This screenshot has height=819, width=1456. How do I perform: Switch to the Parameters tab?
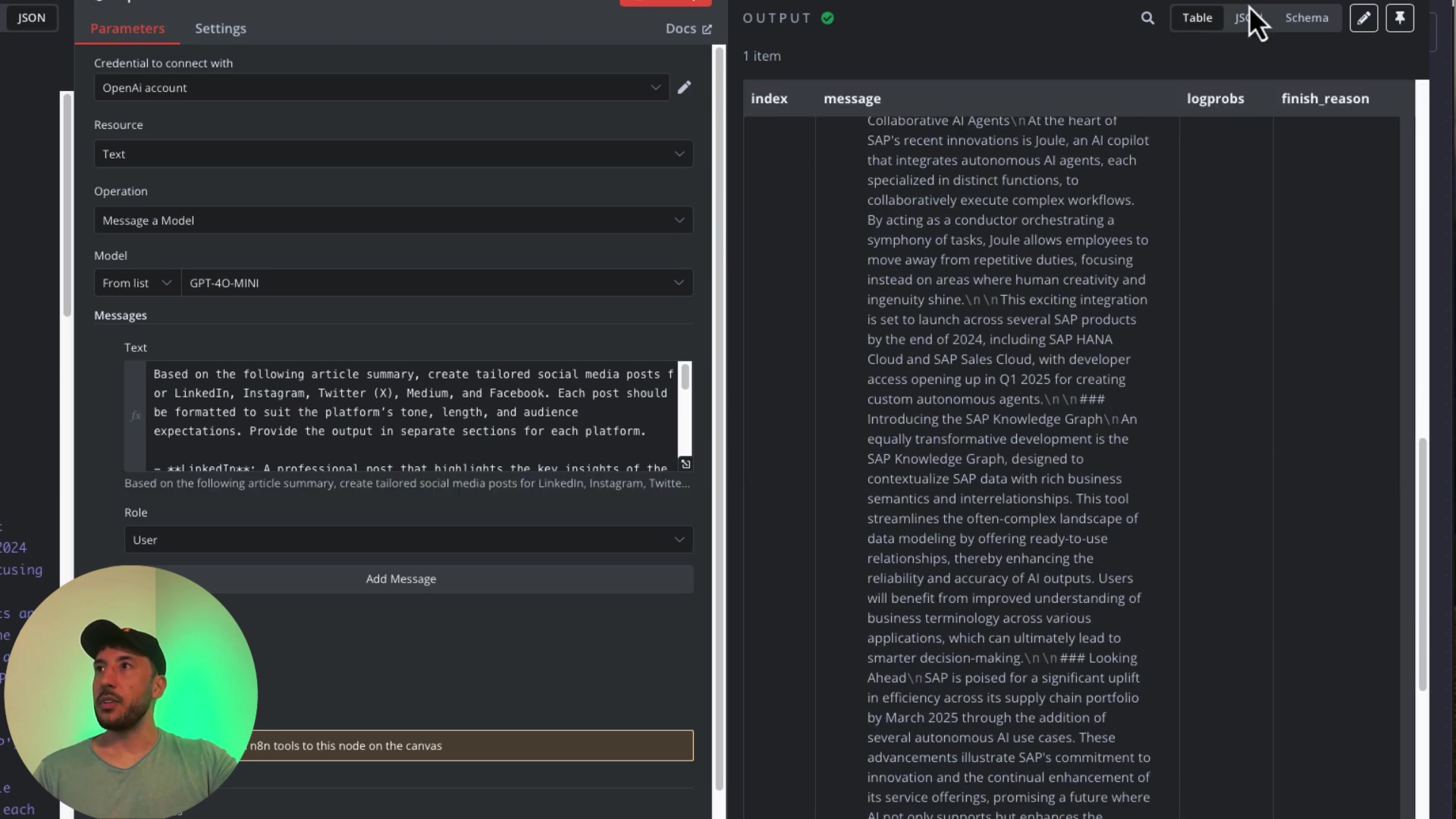(127, 29)
